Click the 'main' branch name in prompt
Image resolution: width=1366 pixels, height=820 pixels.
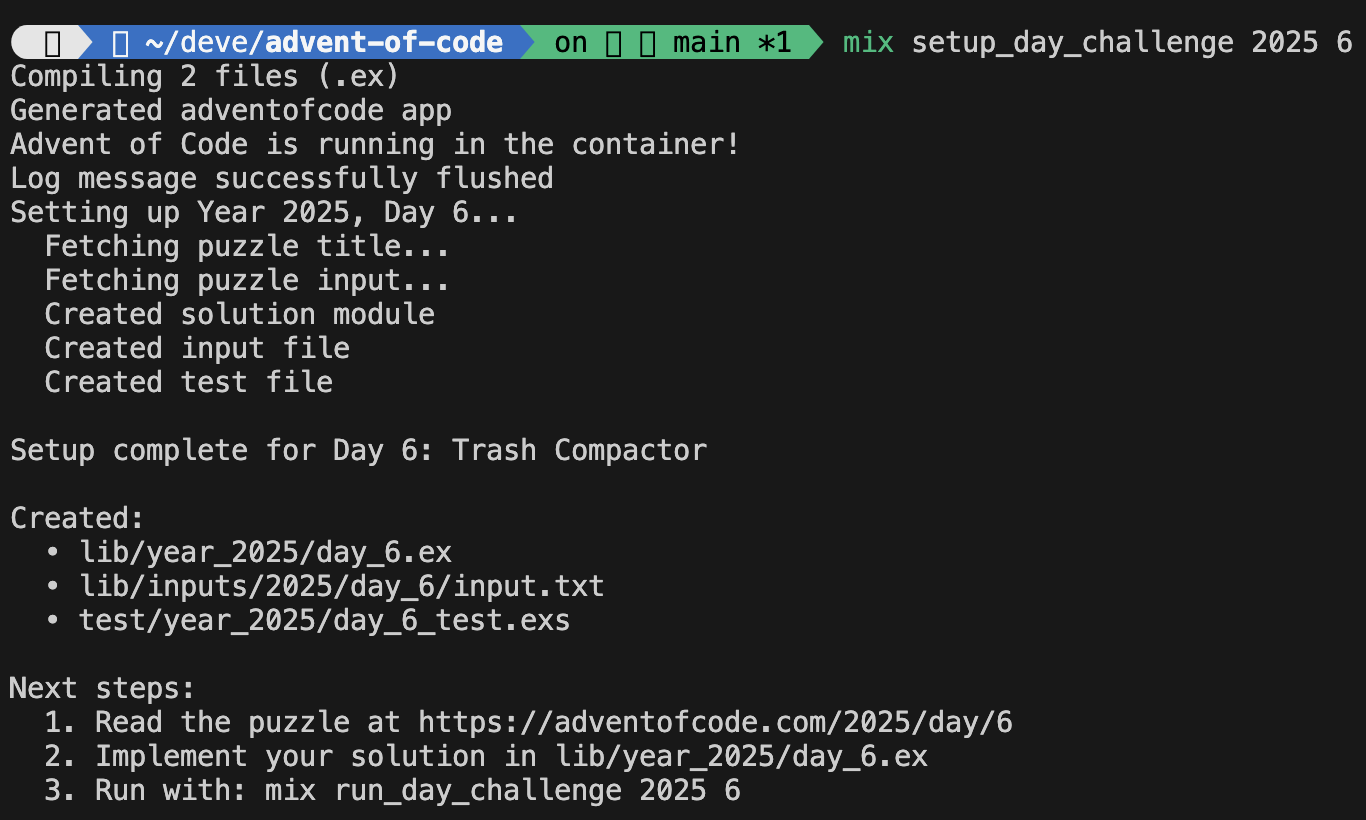point(706,42)
